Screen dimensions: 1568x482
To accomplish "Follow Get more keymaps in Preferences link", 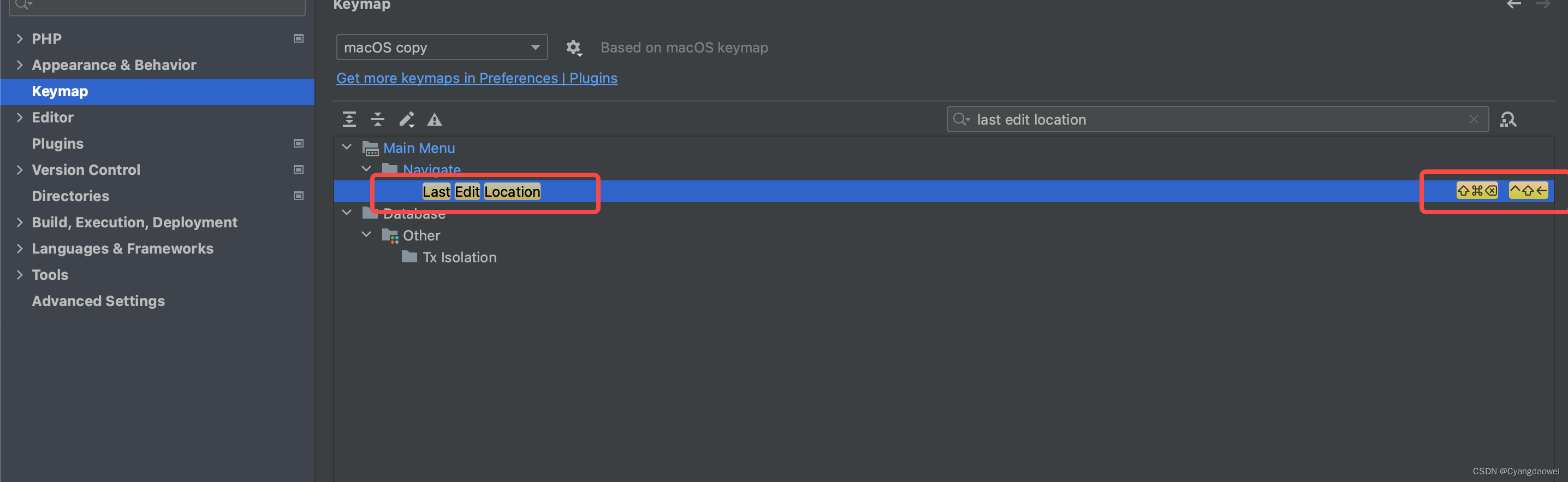I will [x=477, y=78].
